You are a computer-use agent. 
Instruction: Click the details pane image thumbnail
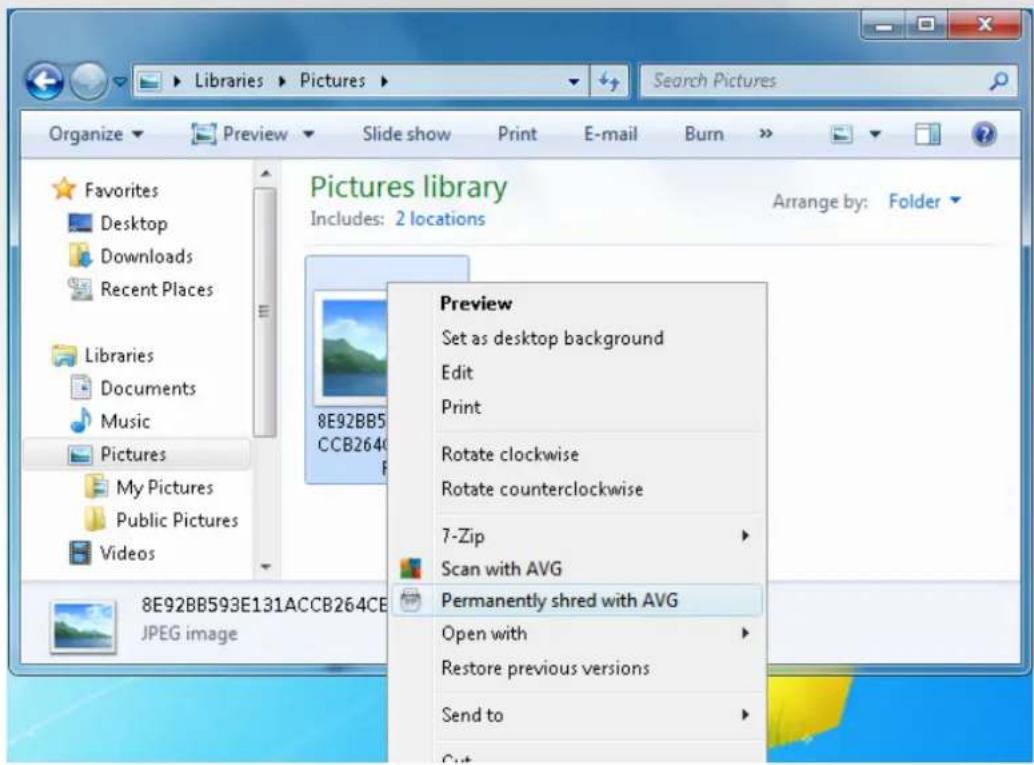click(83, 626)
